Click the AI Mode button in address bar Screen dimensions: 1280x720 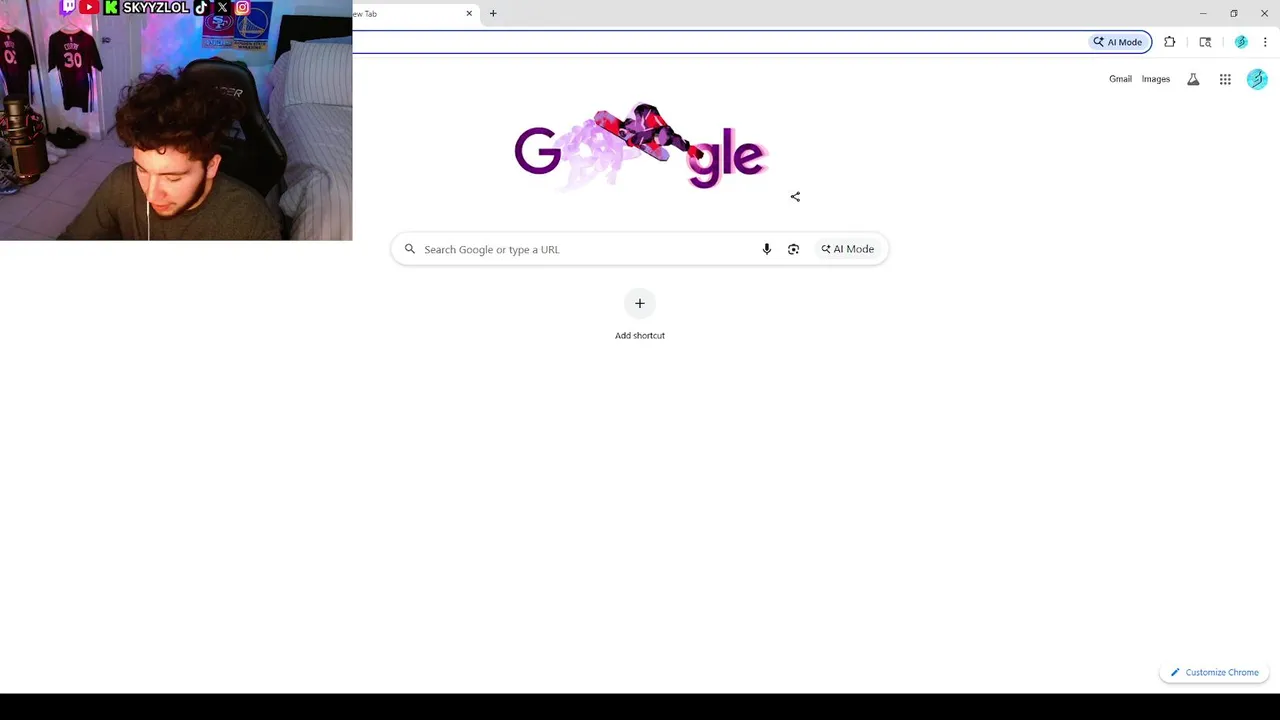[x=1118, y=42]
